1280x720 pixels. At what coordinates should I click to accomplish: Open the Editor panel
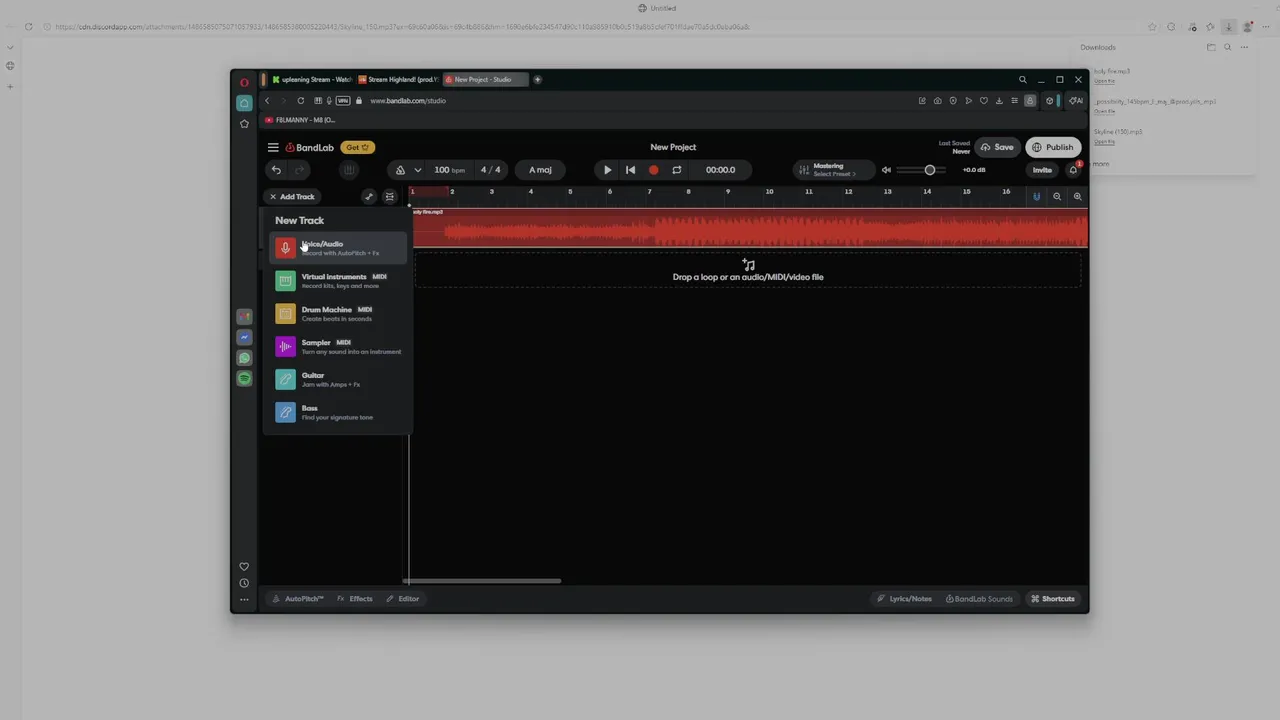pyautogui.click(x=404, y=599)
